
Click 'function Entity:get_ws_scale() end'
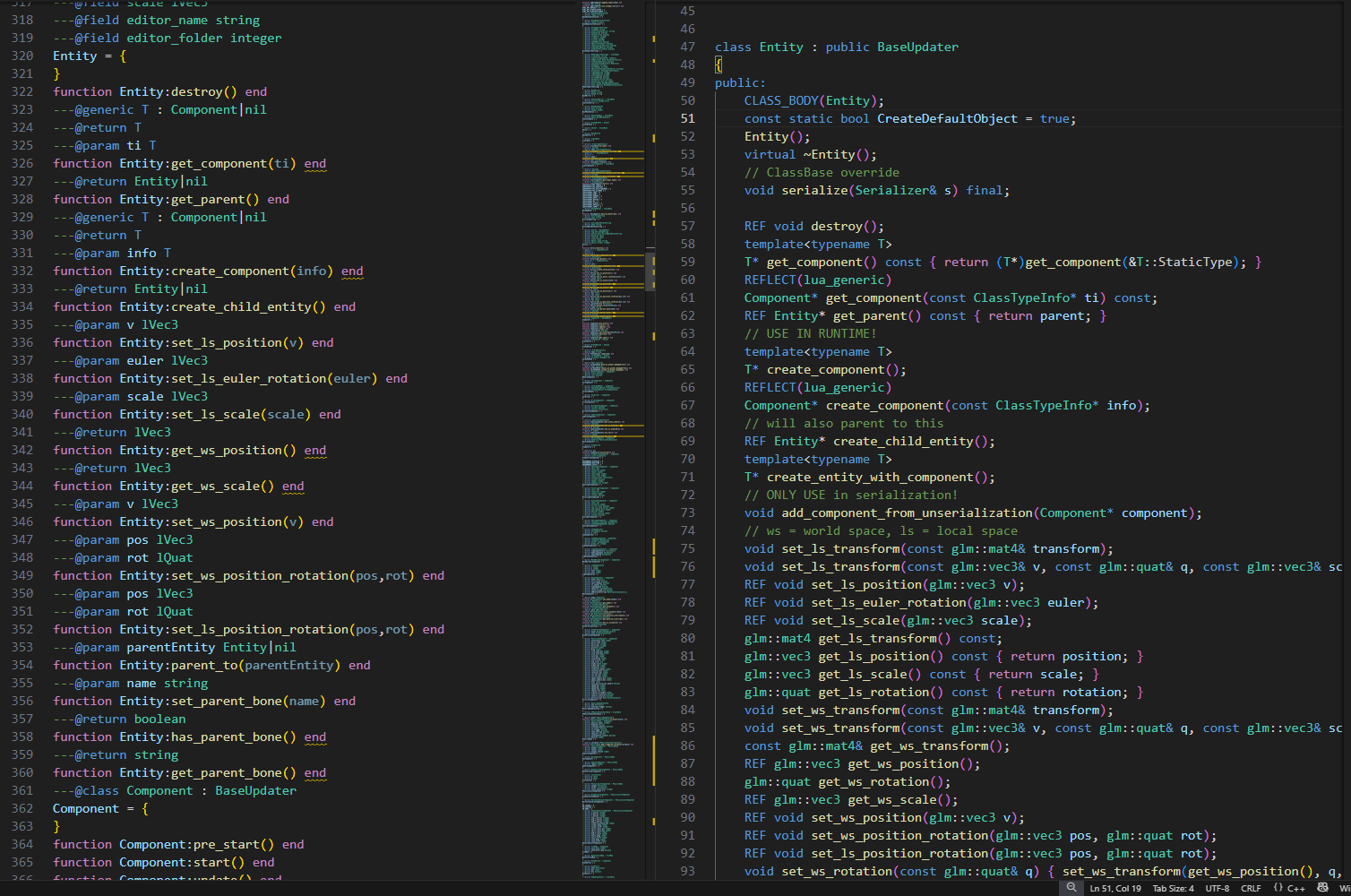(178, 486)
